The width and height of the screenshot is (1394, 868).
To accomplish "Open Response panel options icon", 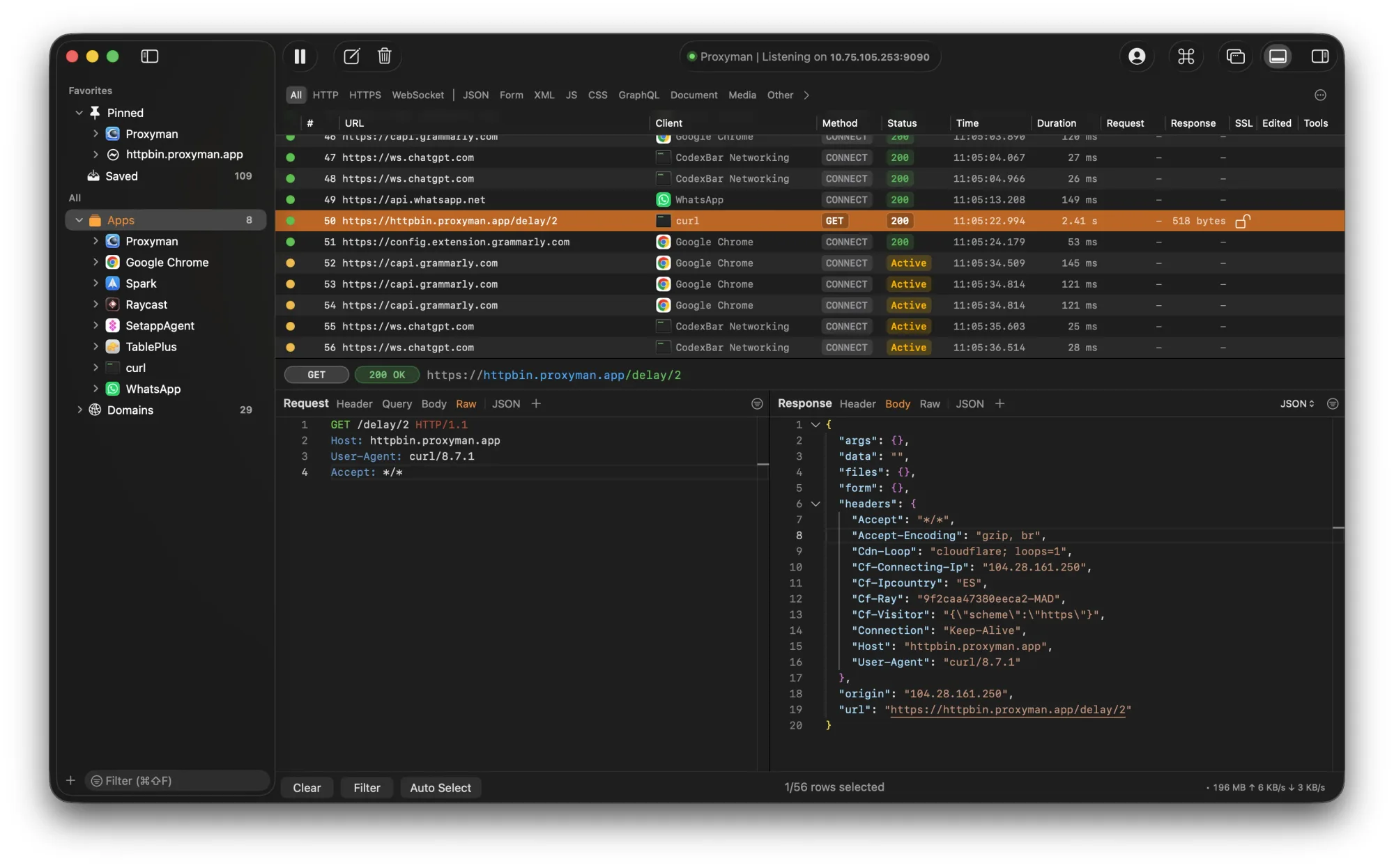I will click(1333, 404).
